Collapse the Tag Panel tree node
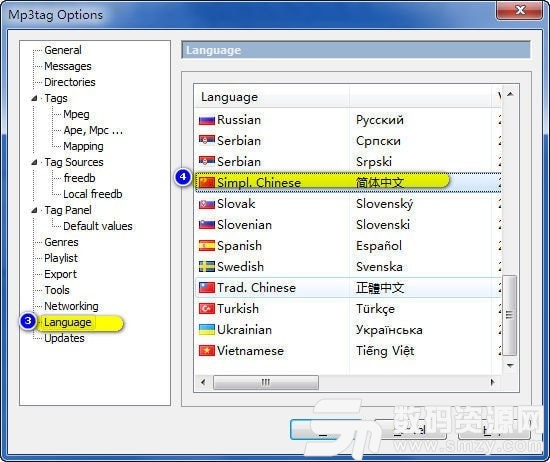The height and width of the screenshot is (462, 550). click(34, 210)
